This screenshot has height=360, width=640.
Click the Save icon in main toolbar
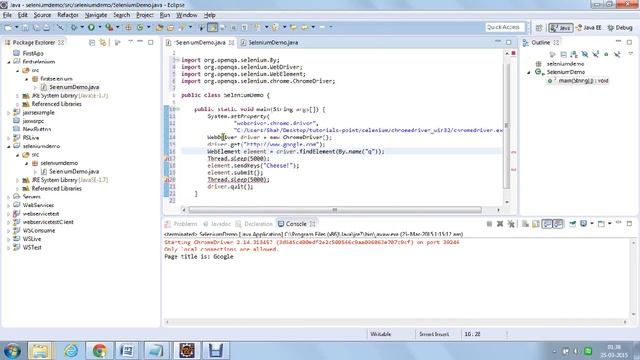(x=25, y=27)
